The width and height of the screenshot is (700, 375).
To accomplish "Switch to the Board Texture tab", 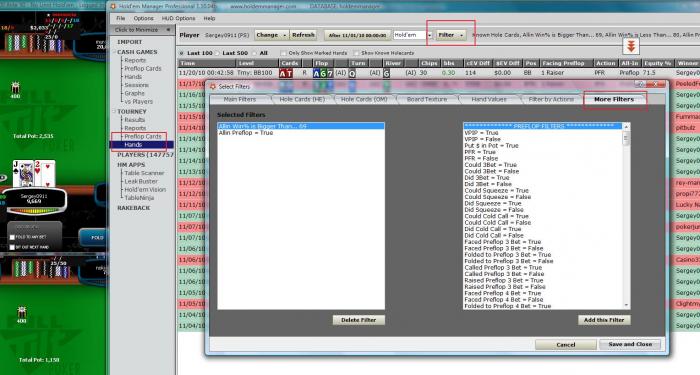I will 427,99.
